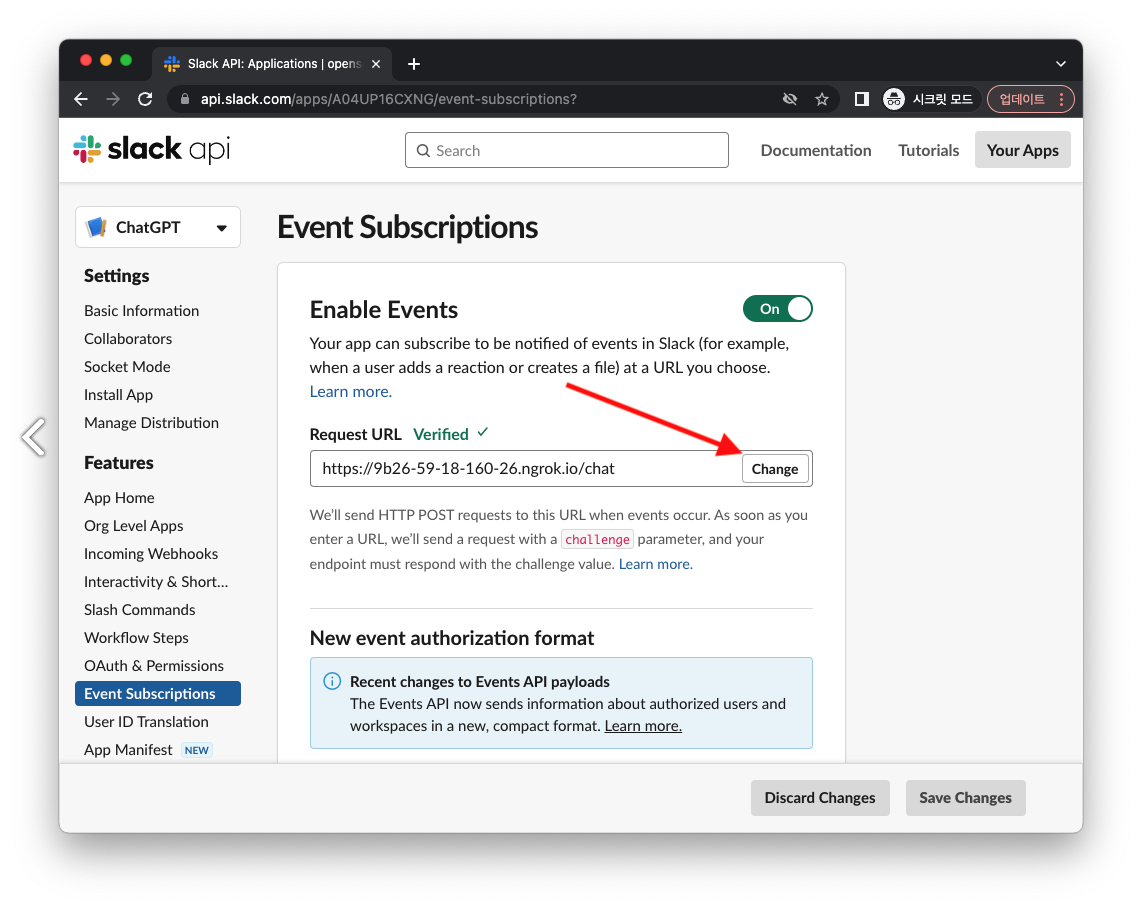The height and width of the screenshot is (901, 1136).
Task: Click the incognito profile icon
Action: 894,99
